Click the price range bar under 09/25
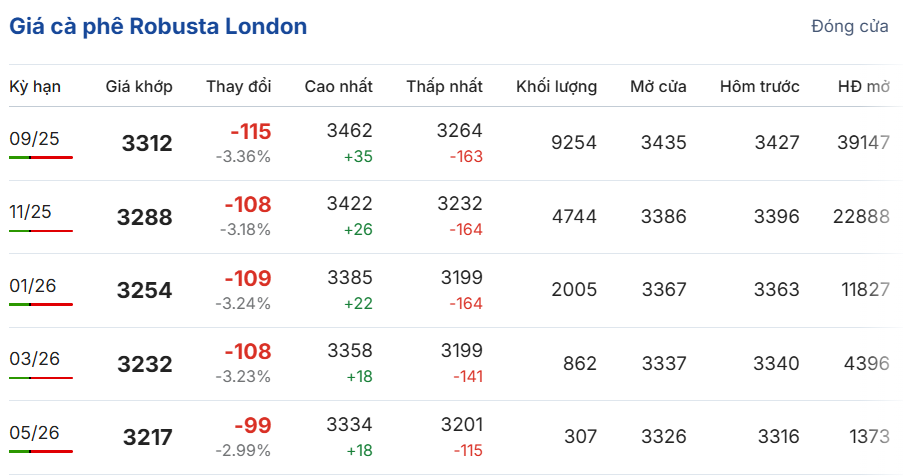Viewport: 912px width, 476px height. click(x=41, y=157)
